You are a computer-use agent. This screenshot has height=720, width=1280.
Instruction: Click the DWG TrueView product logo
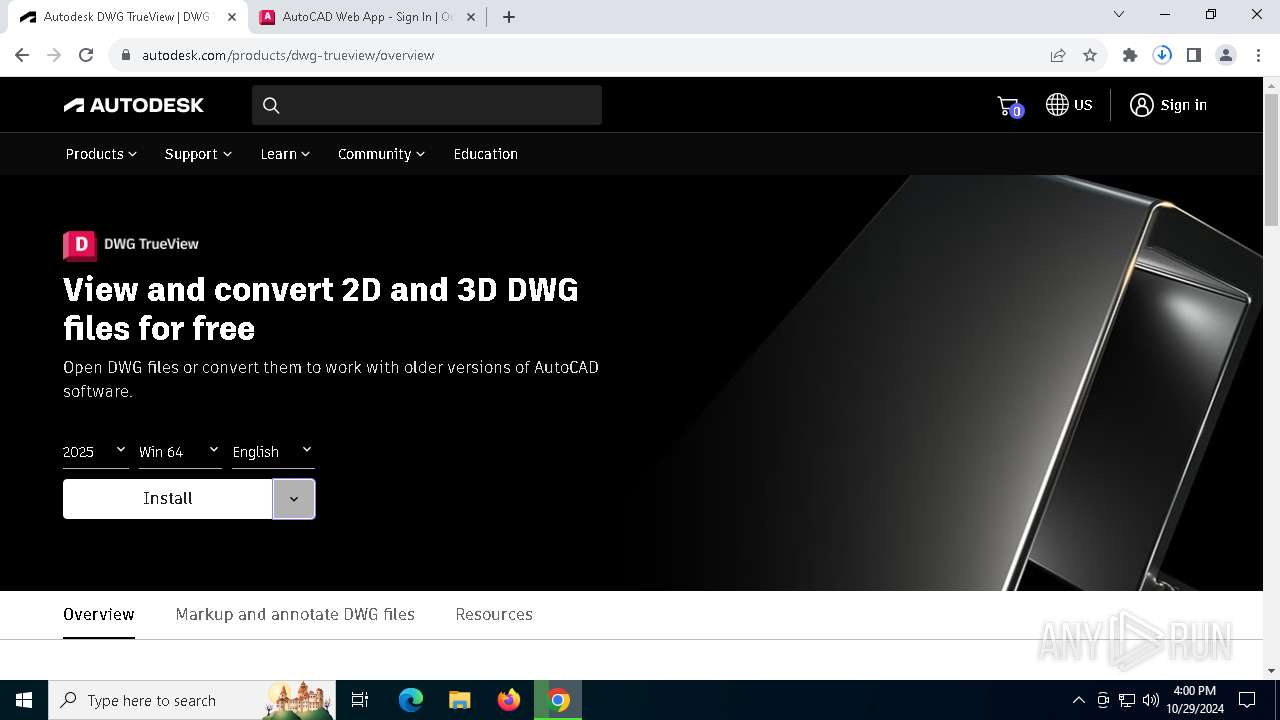131,244
